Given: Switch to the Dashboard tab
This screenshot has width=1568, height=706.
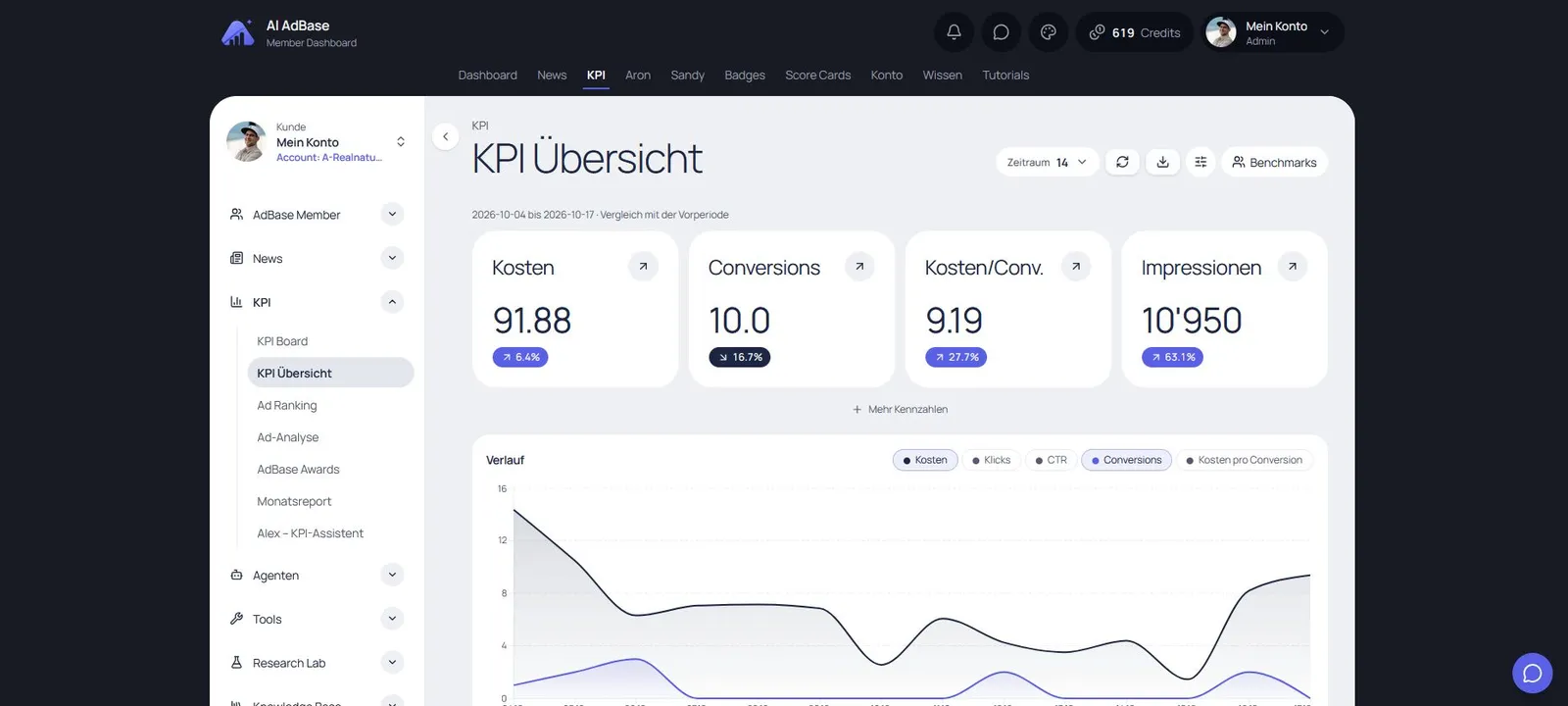Looking at the screenshot, I should [x=487, y=76].
